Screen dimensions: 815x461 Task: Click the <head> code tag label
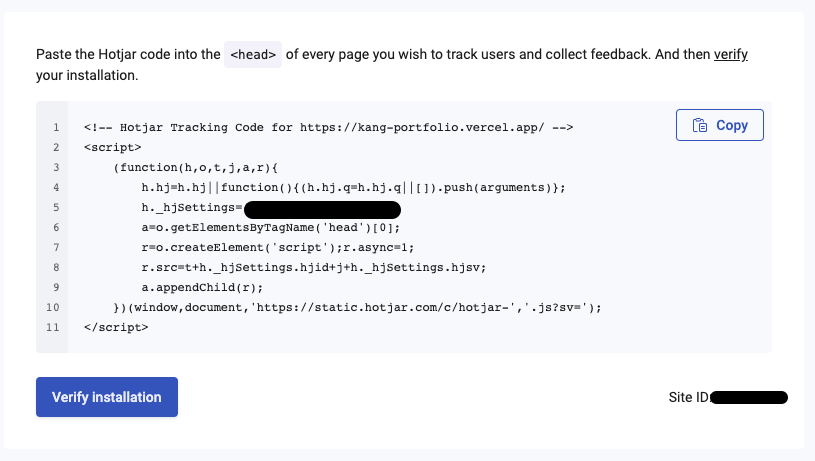click(x=253, y=55)
